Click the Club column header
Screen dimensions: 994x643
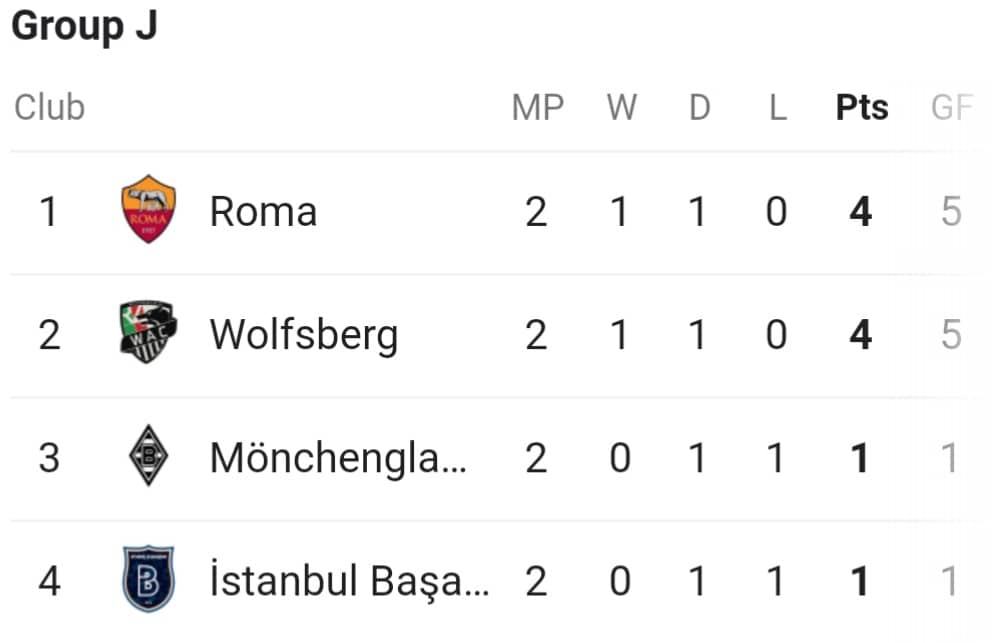(x=49, y=107)
